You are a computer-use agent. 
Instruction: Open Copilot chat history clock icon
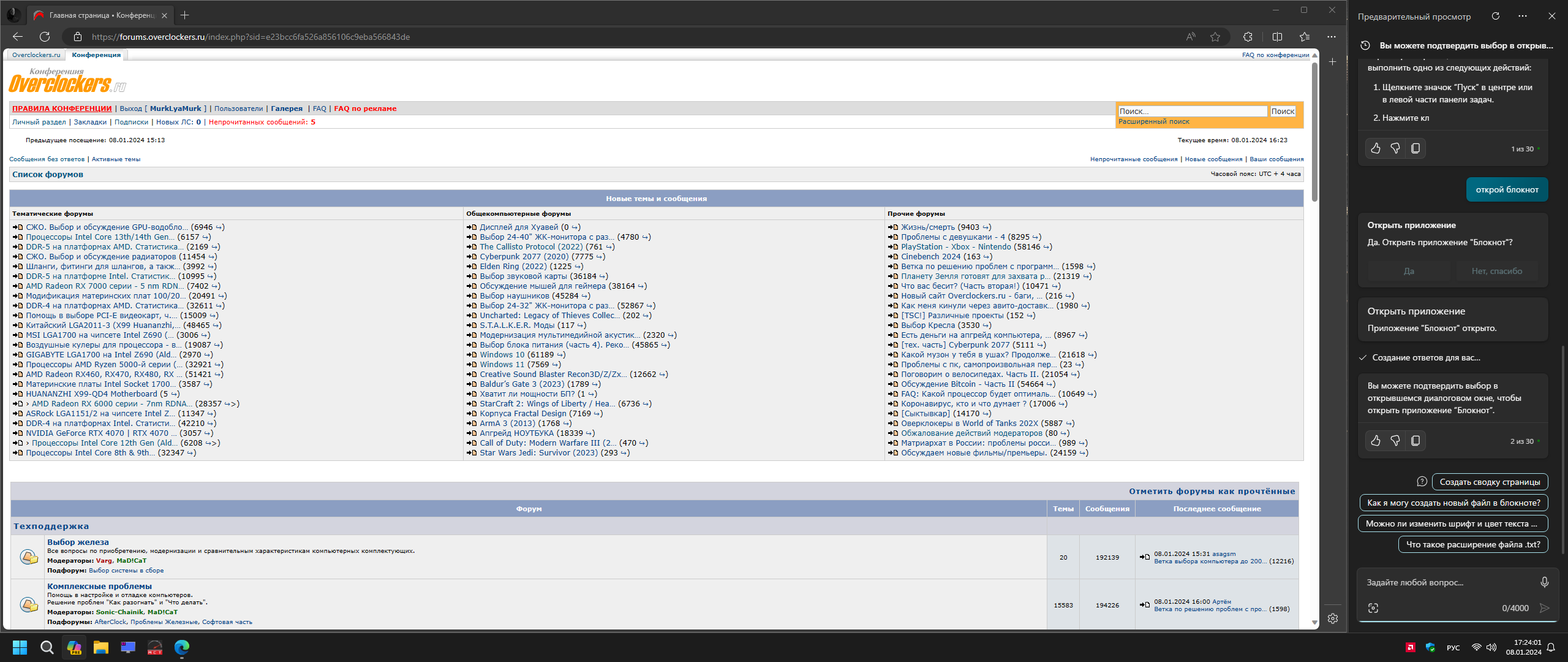[1365, 45]
